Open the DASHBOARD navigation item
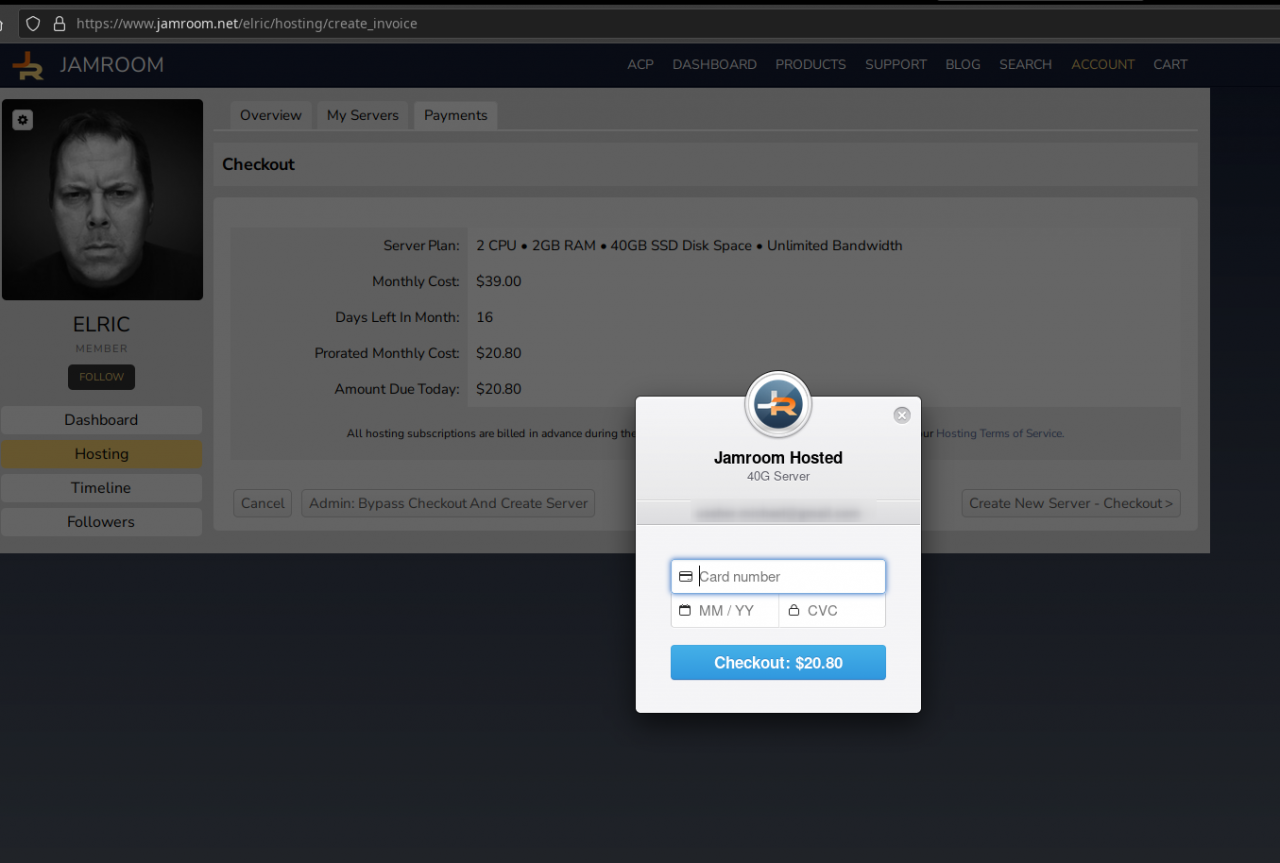This screenshot has height=863, width=1280. click(x=714, y=65)
